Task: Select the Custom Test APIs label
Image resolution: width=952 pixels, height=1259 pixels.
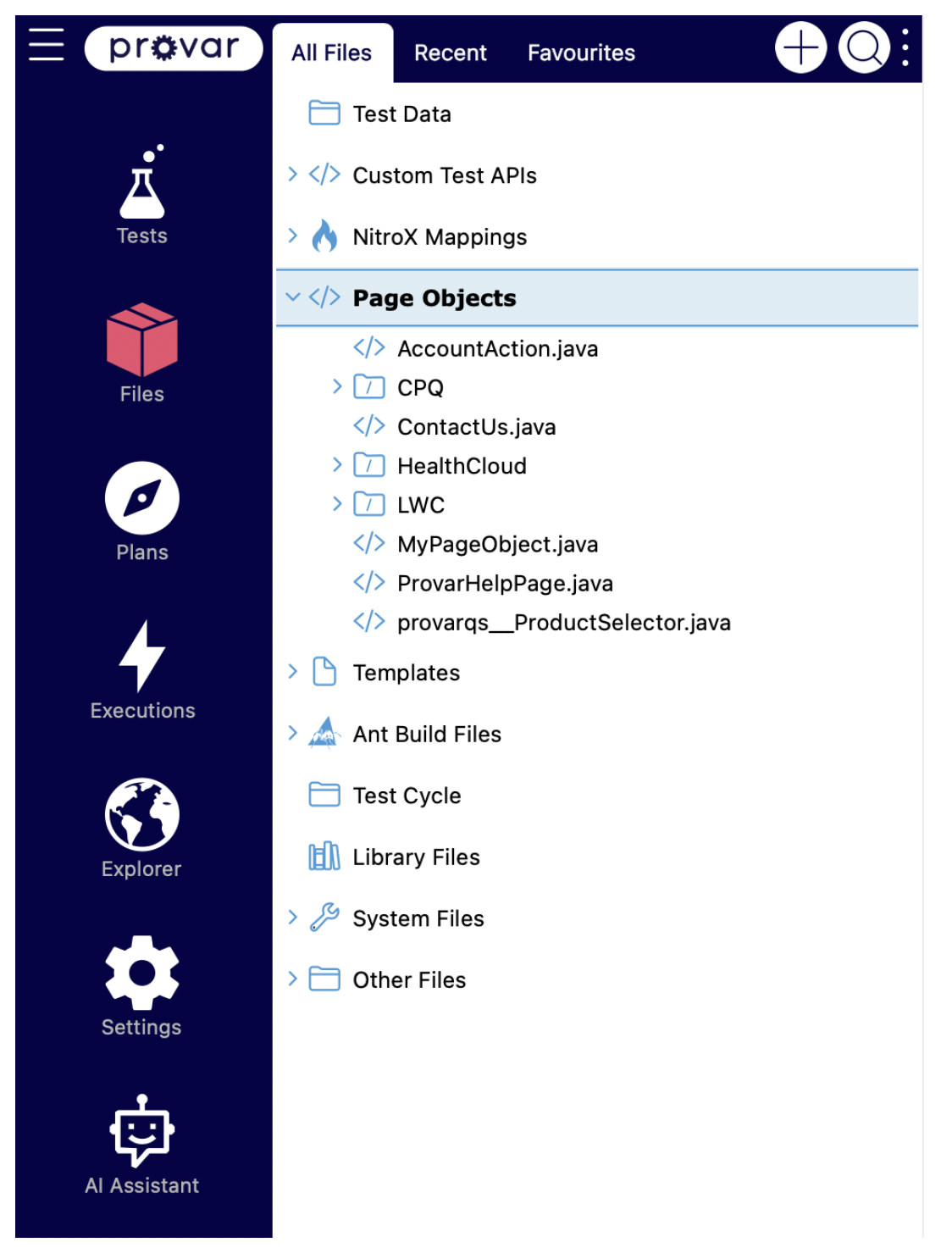Action: (x=445, y=175)
